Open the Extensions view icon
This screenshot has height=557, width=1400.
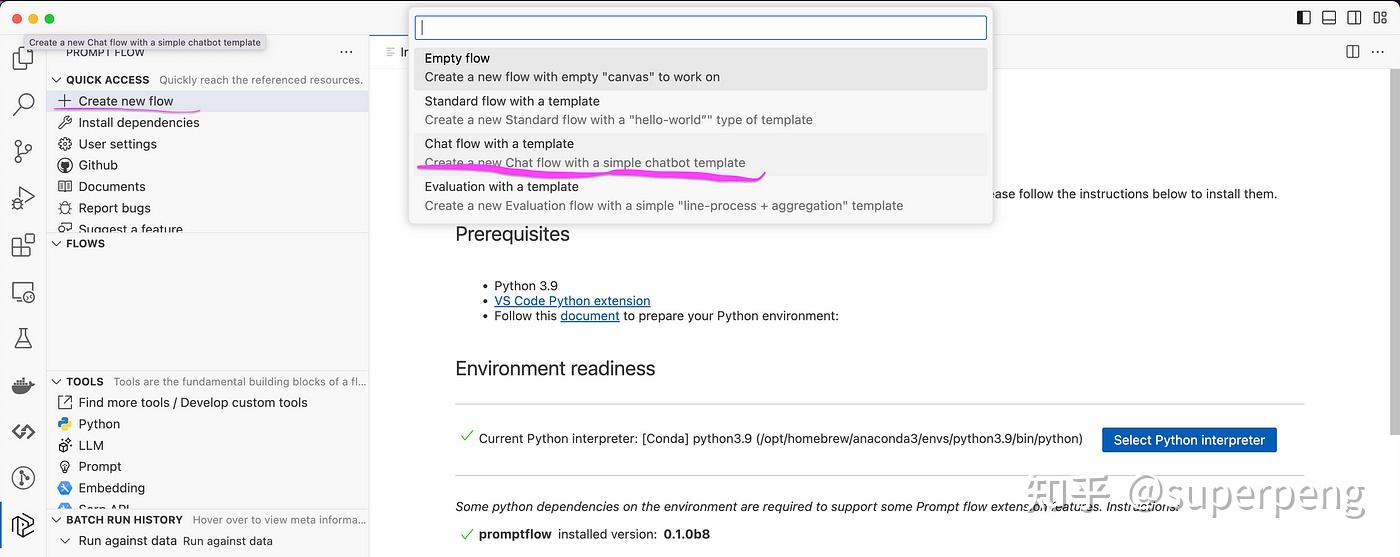(22, 245)
